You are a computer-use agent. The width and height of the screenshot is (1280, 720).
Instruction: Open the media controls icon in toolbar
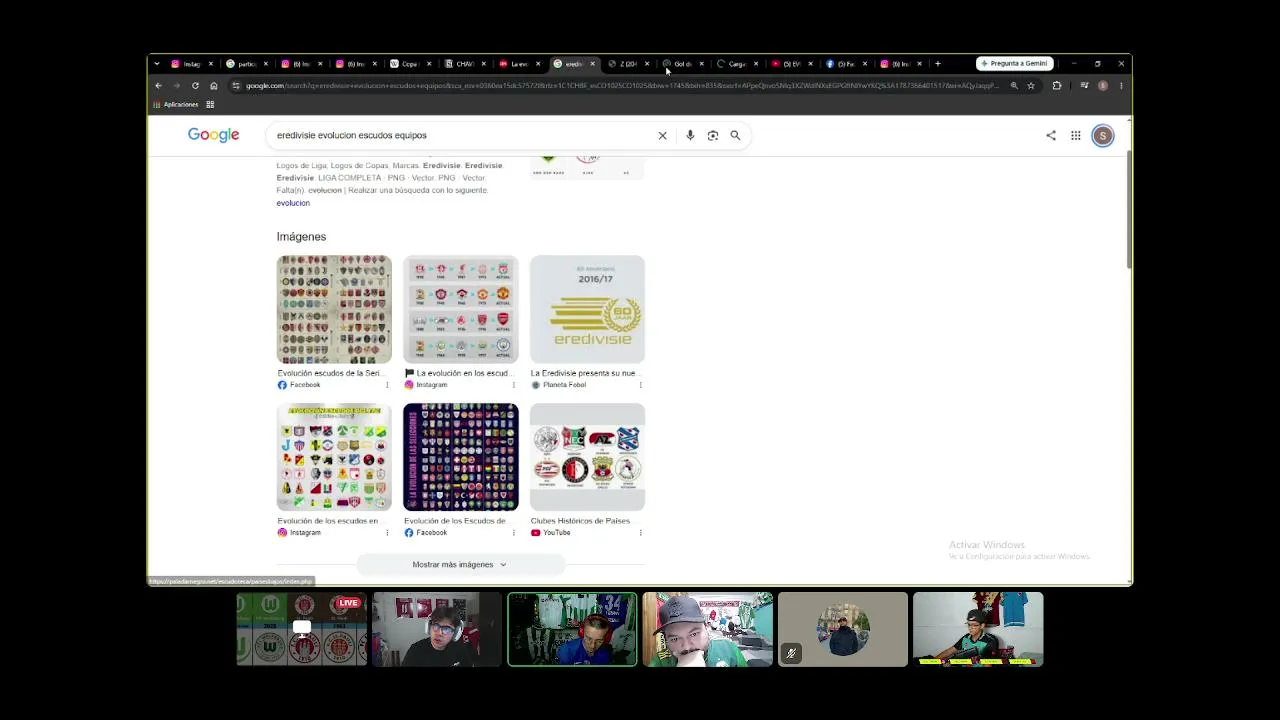1084,86
